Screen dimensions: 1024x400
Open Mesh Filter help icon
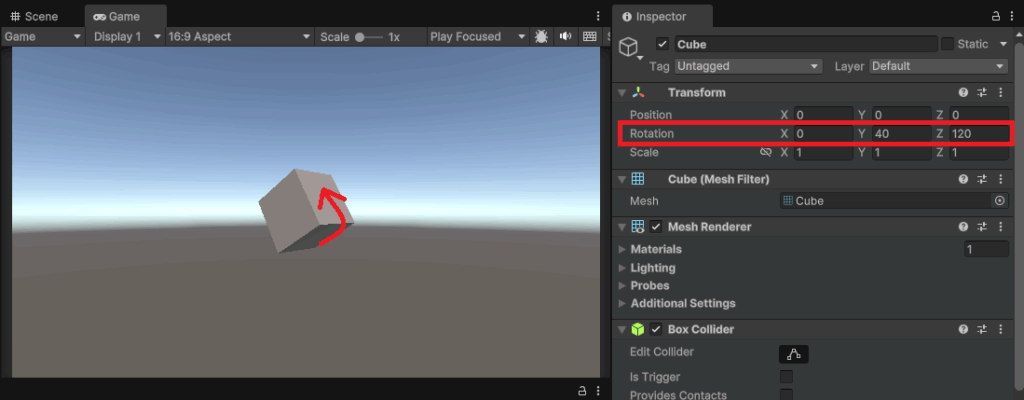point(963,179)
